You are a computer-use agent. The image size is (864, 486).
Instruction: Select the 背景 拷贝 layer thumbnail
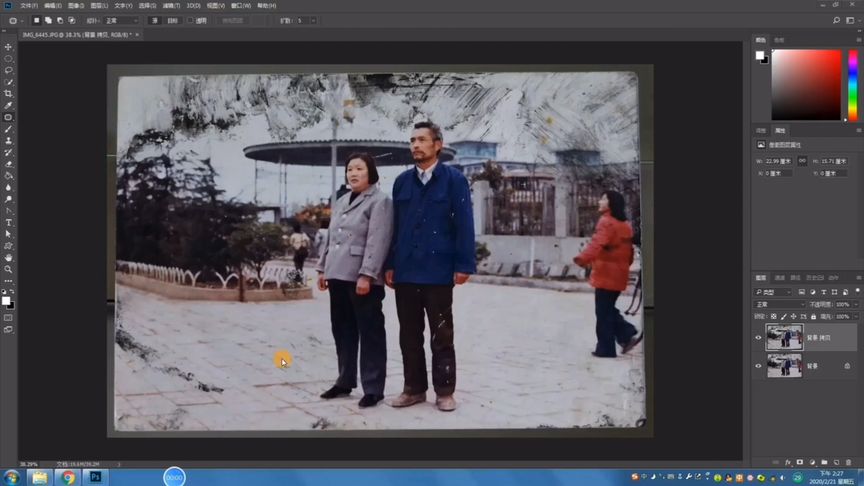784,338
